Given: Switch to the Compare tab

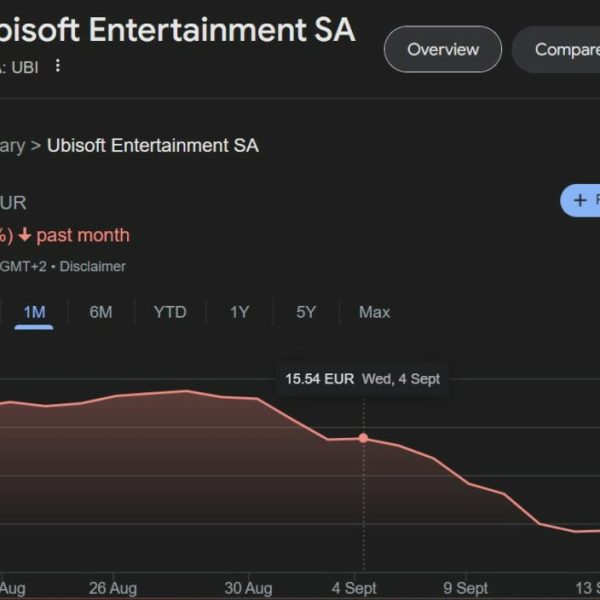Looking at the screenshot, I should [x=557, y=49].
